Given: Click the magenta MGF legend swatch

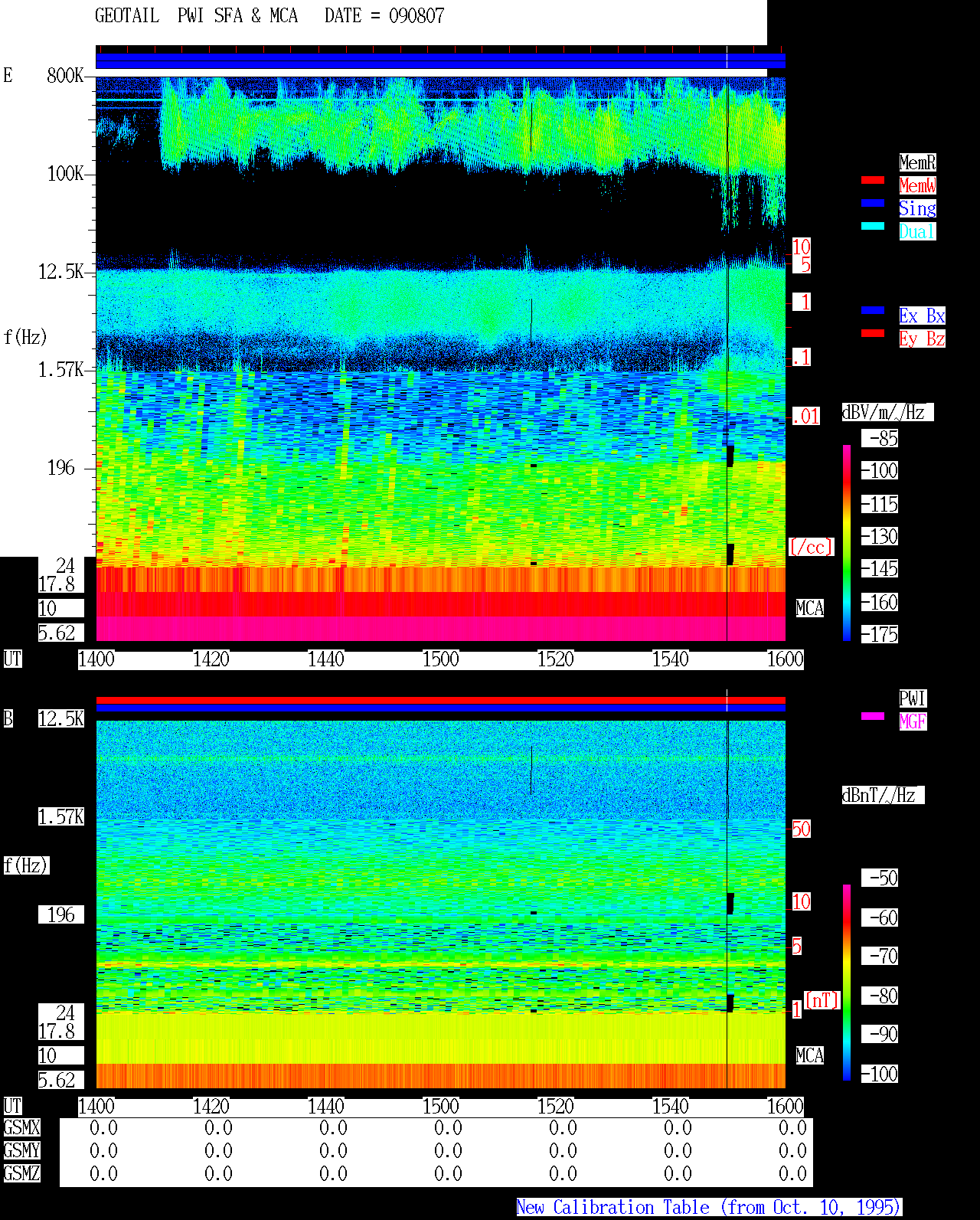Looking at the screenshot, I should coord(873,716).
